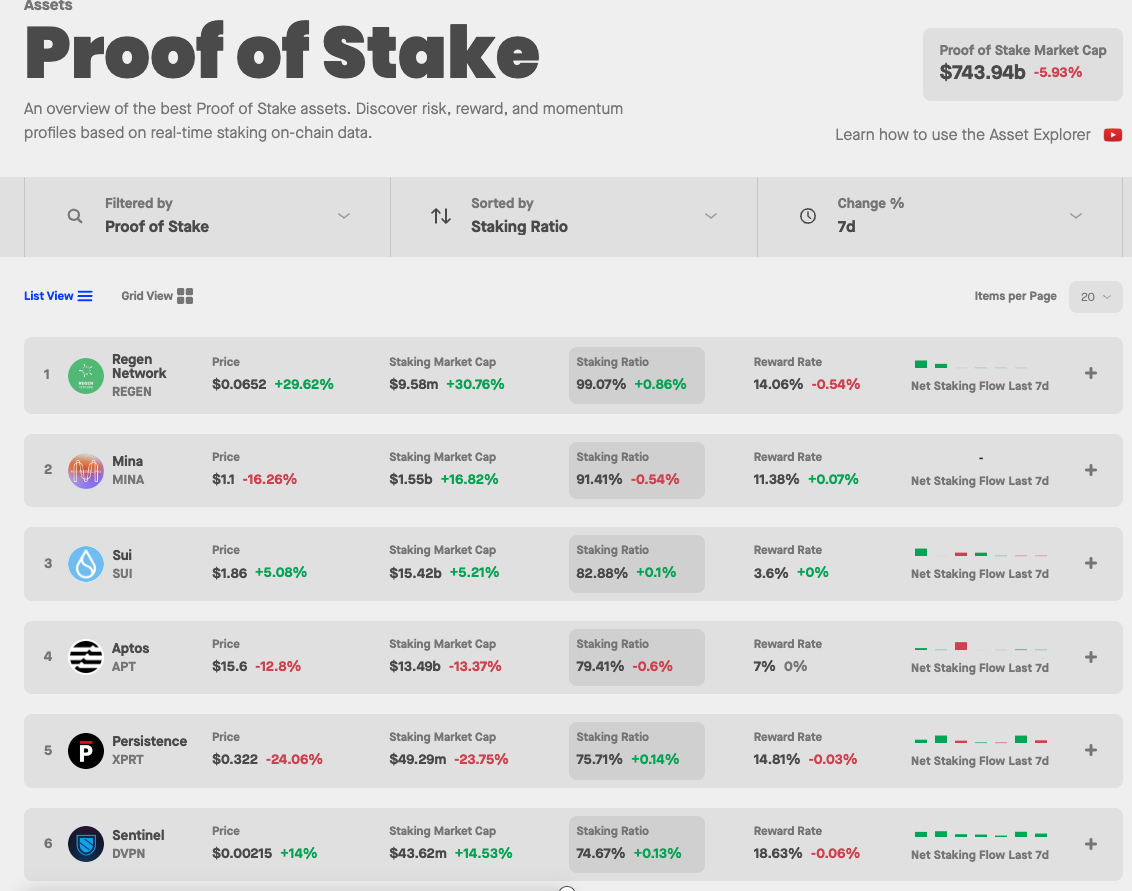The width and height of the screenshot is (1132, 891).
Task: Open the Persistence asset name link
Action: pos(149,742)
